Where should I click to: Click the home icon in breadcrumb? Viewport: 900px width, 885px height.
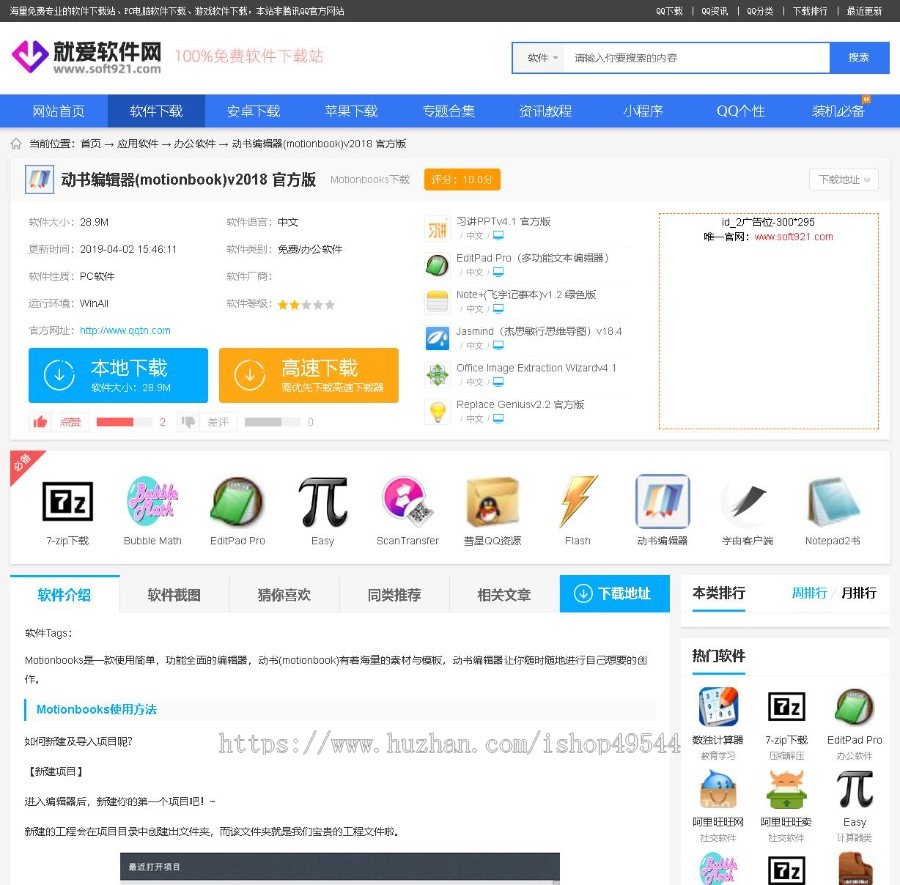(16, 143)
